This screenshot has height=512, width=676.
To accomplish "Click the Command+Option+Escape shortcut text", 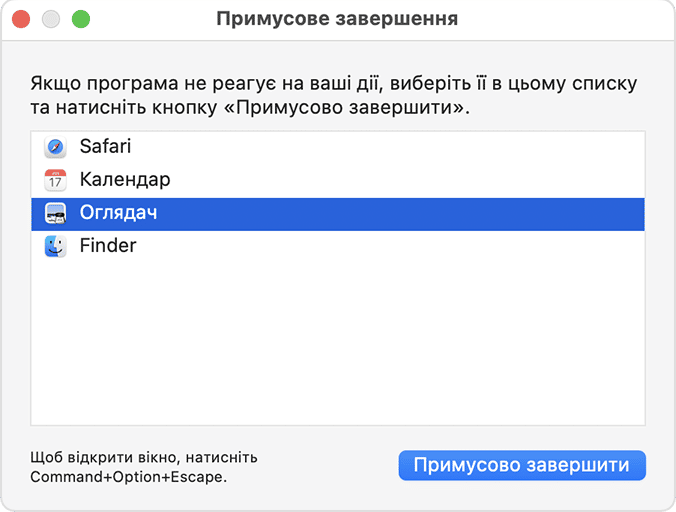I will [129, 477].
